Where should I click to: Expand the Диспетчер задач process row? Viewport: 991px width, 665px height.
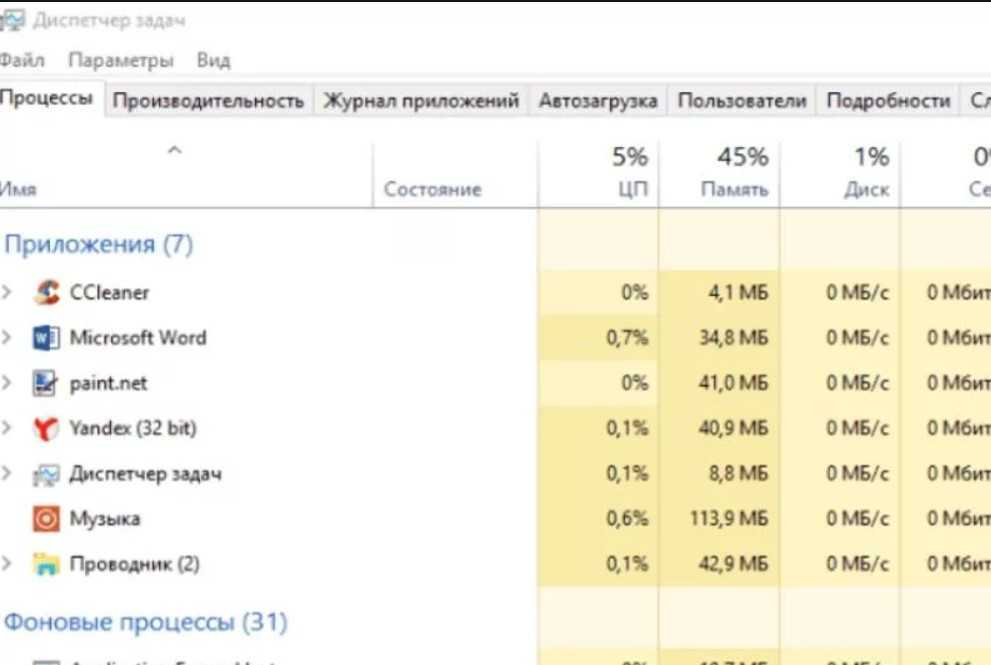[x=7, y=473]
